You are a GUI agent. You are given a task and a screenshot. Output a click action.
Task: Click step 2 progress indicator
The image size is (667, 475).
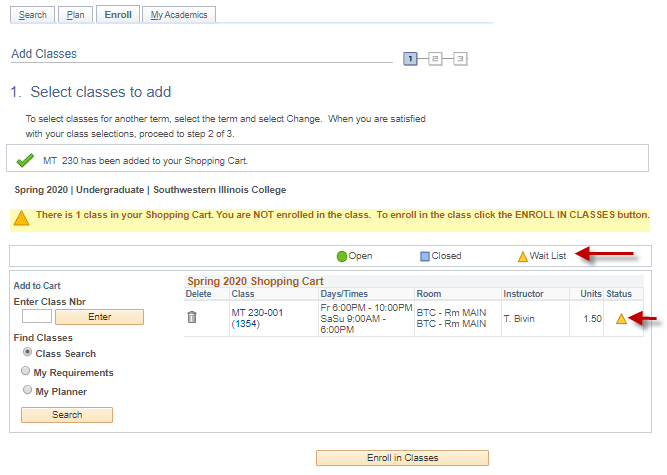click(x=435, y=59)
